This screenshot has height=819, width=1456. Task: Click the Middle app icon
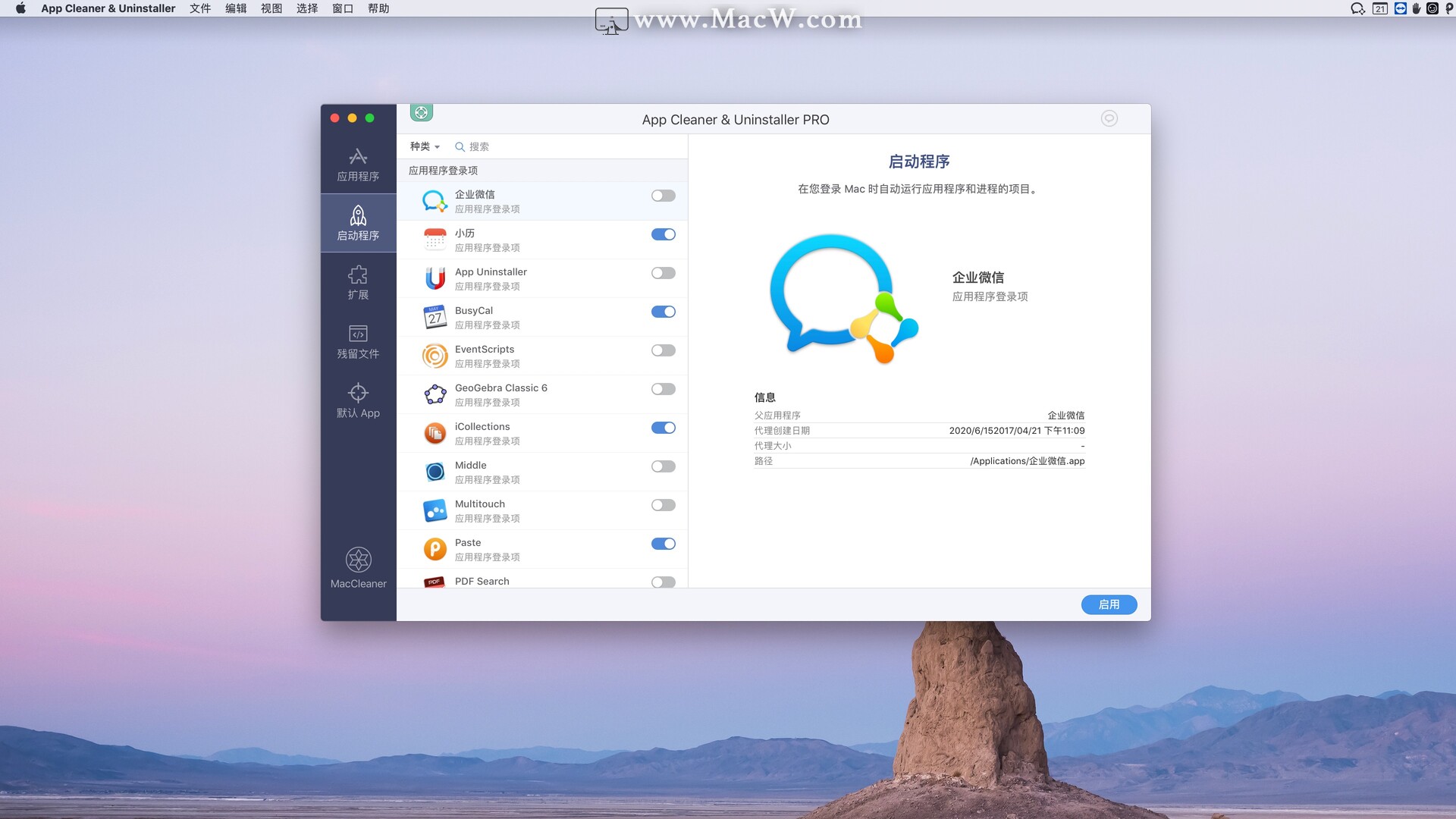click(435, 472)
